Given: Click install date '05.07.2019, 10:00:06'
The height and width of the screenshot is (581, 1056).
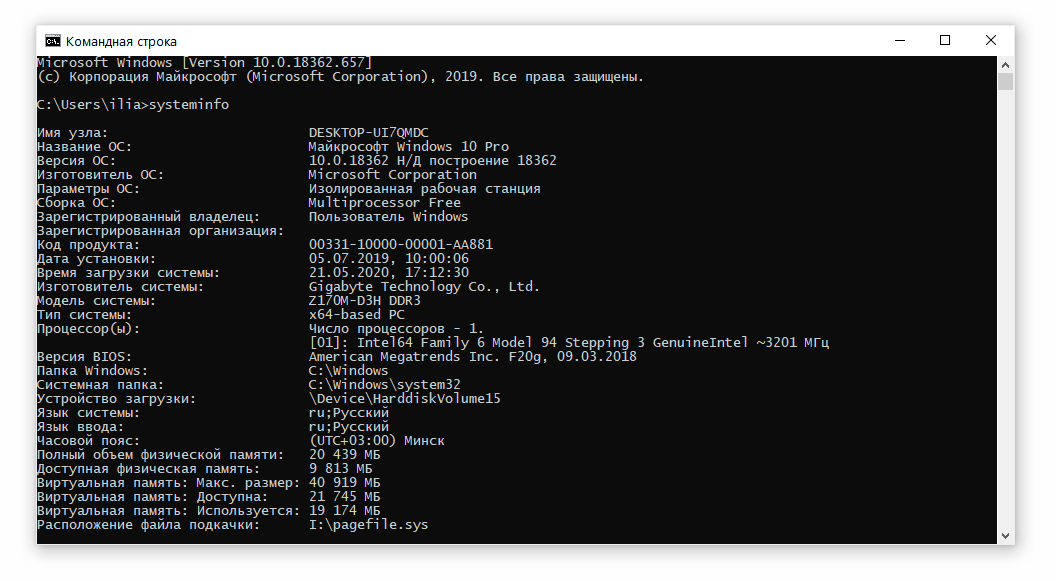Looking at the screenshot, I should coord(389,259).
